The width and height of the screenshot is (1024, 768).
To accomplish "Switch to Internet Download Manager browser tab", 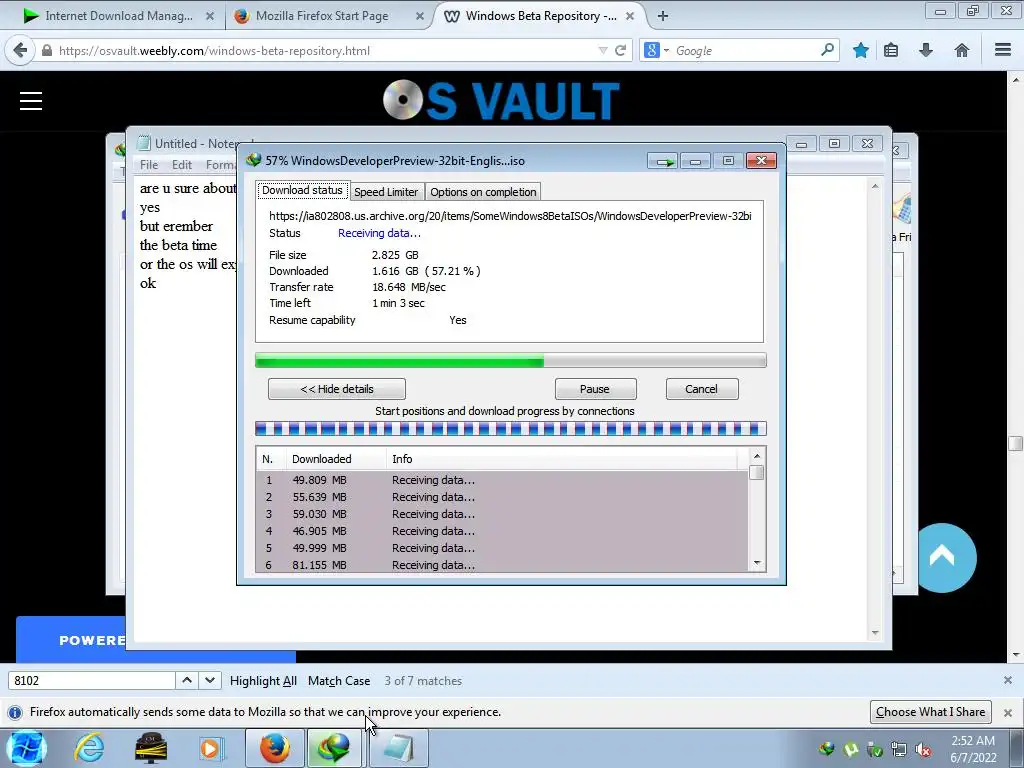I will point(119,16).
